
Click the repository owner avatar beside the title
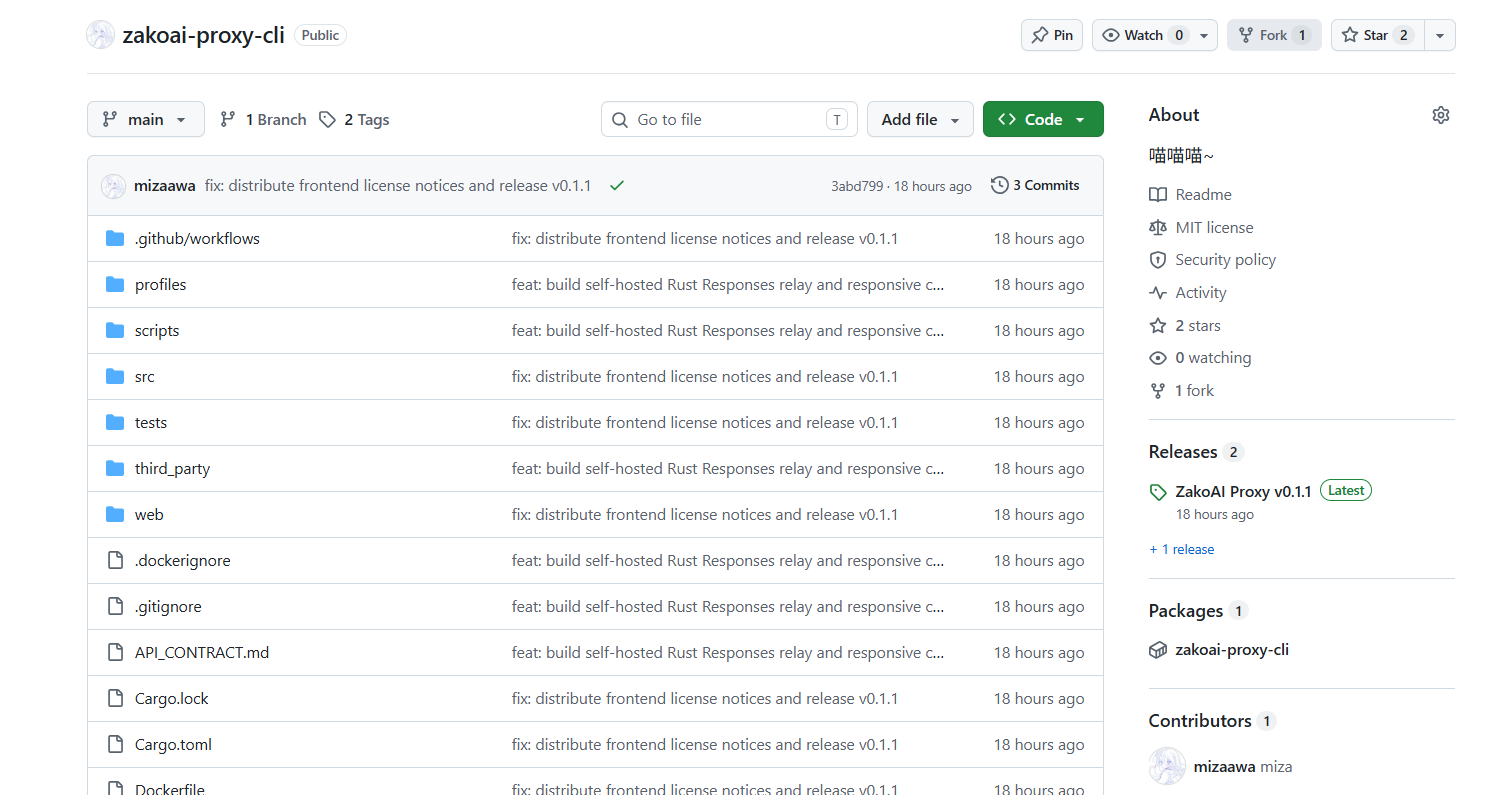coord(100,35)
